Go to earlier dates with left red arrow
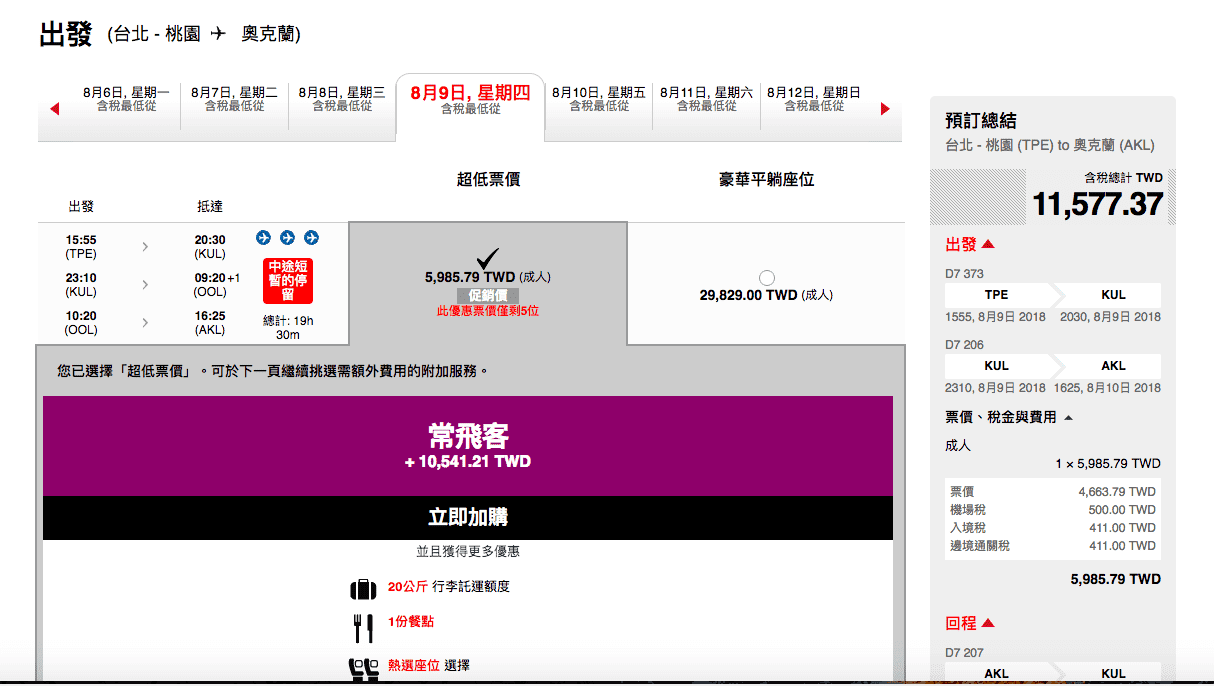This screenshot has width=1214, height=686. coord(54,109)
